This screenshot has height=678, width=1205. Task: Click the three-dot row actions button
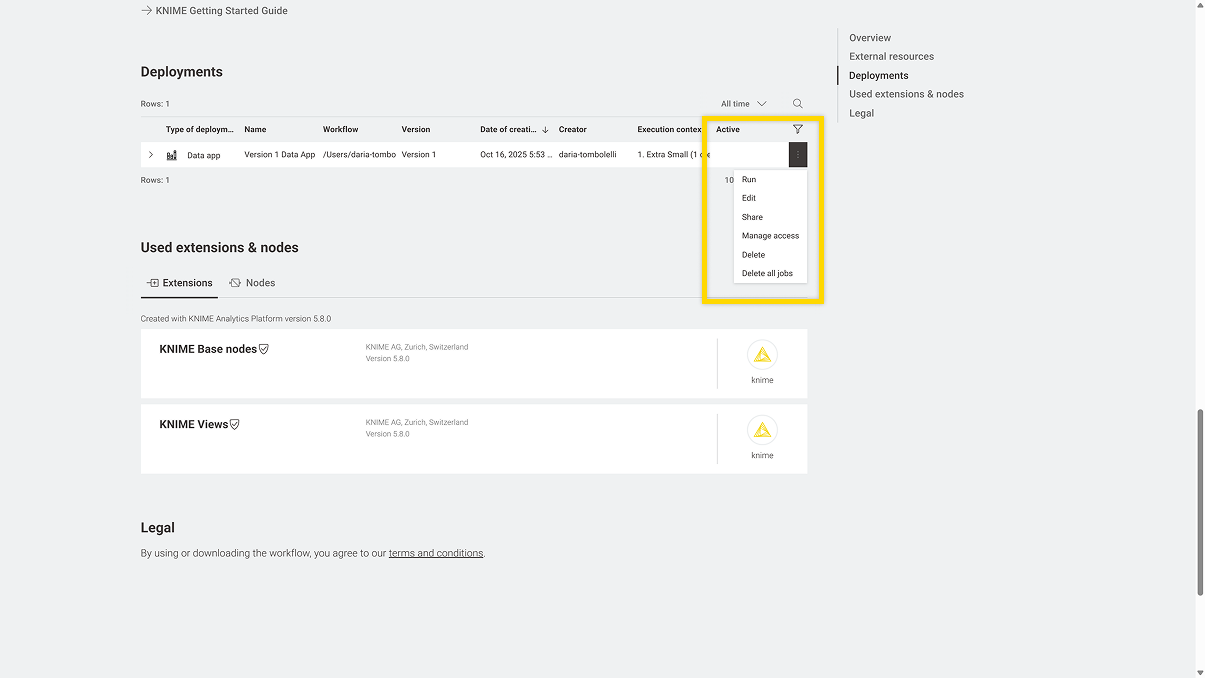(x=797, y=155)
